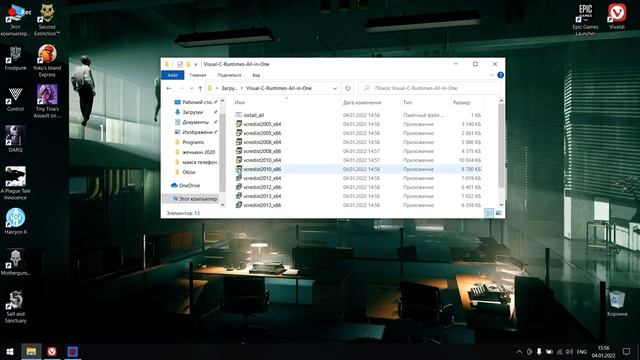Viewport: 640px width, 360px height.
Task: Open quick access toolbar customize dropdown
Action: pyautogui.click(x=196, y=64)
